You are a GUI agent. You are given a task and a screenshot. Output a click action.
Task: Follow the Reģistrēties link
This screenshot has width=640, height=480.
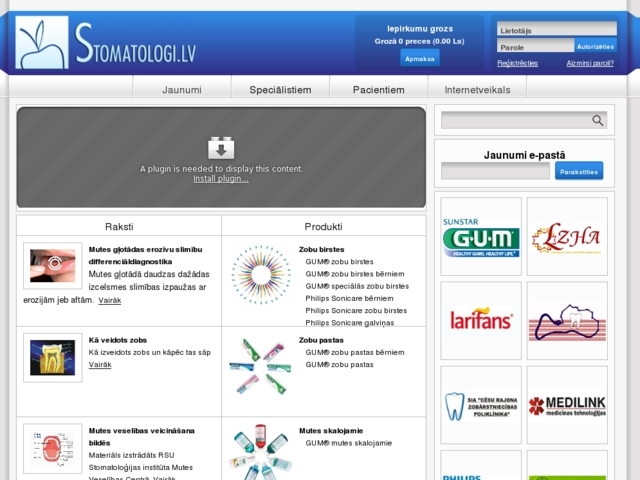[x=517, y=63]
